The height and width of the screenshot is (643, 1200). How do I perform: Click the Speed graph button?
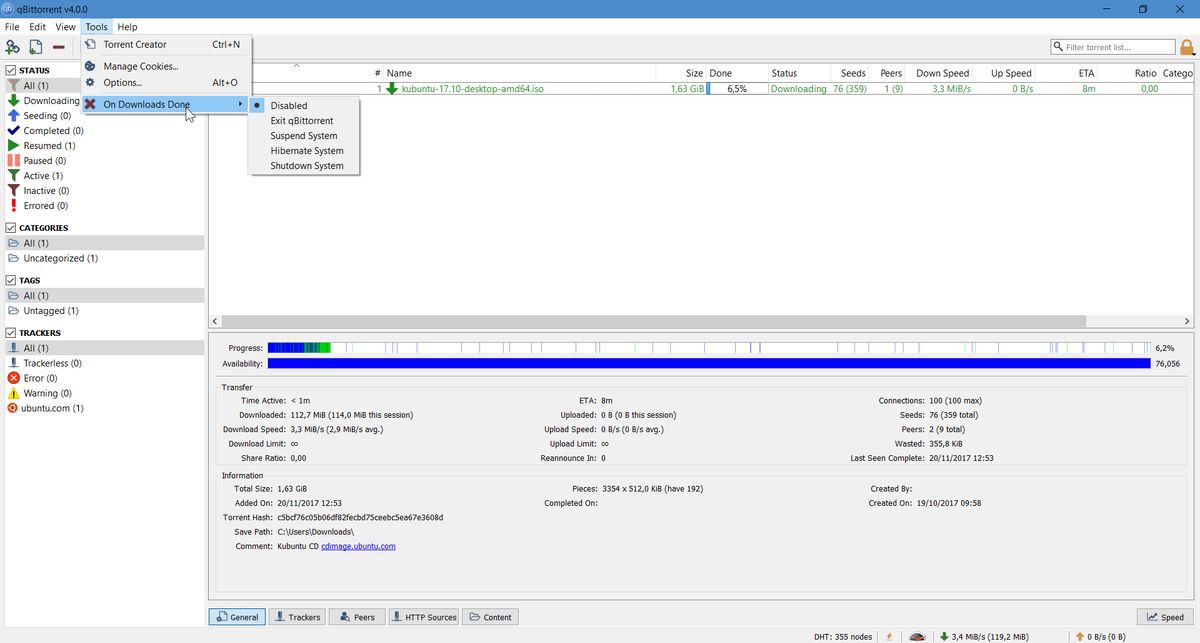[1164, 617]
